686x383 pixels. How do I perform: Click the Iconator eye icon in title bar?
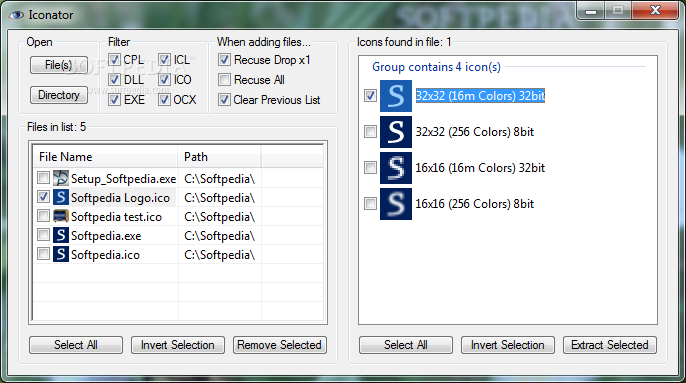(16, 15)
